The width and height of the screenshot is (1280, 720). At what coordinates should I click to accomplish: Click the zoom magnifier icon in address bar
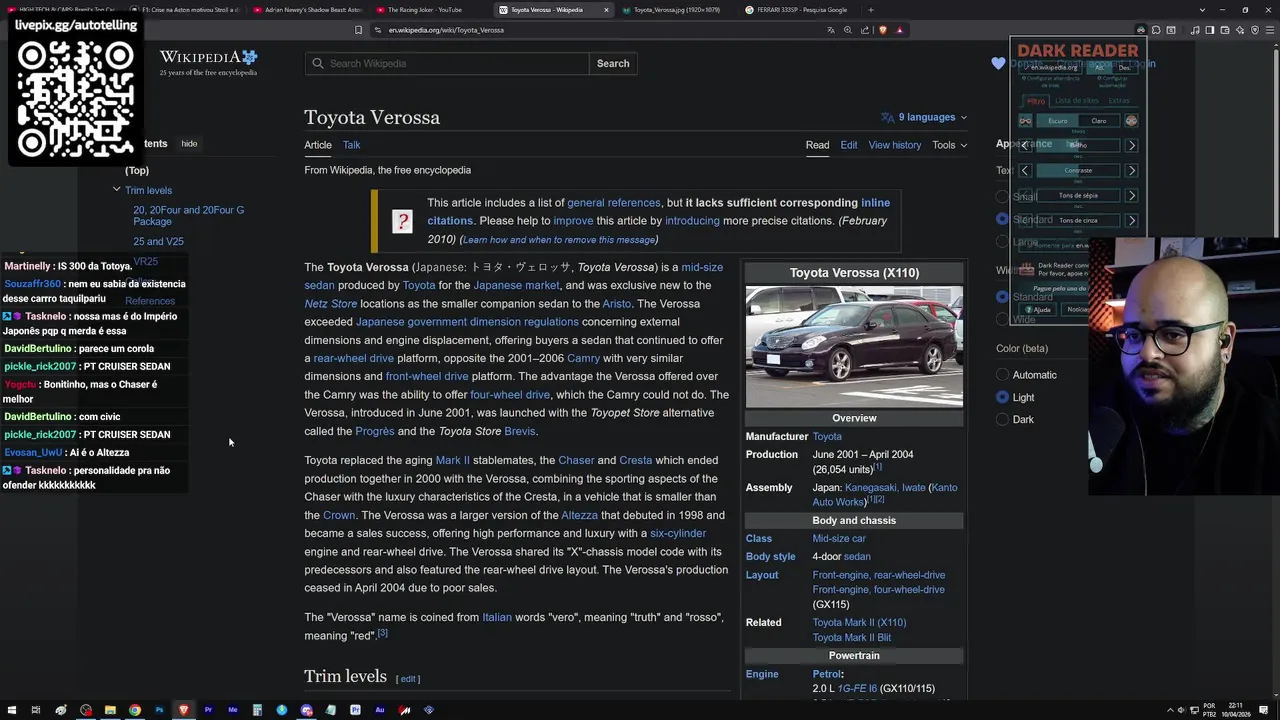tap(848, 30)
